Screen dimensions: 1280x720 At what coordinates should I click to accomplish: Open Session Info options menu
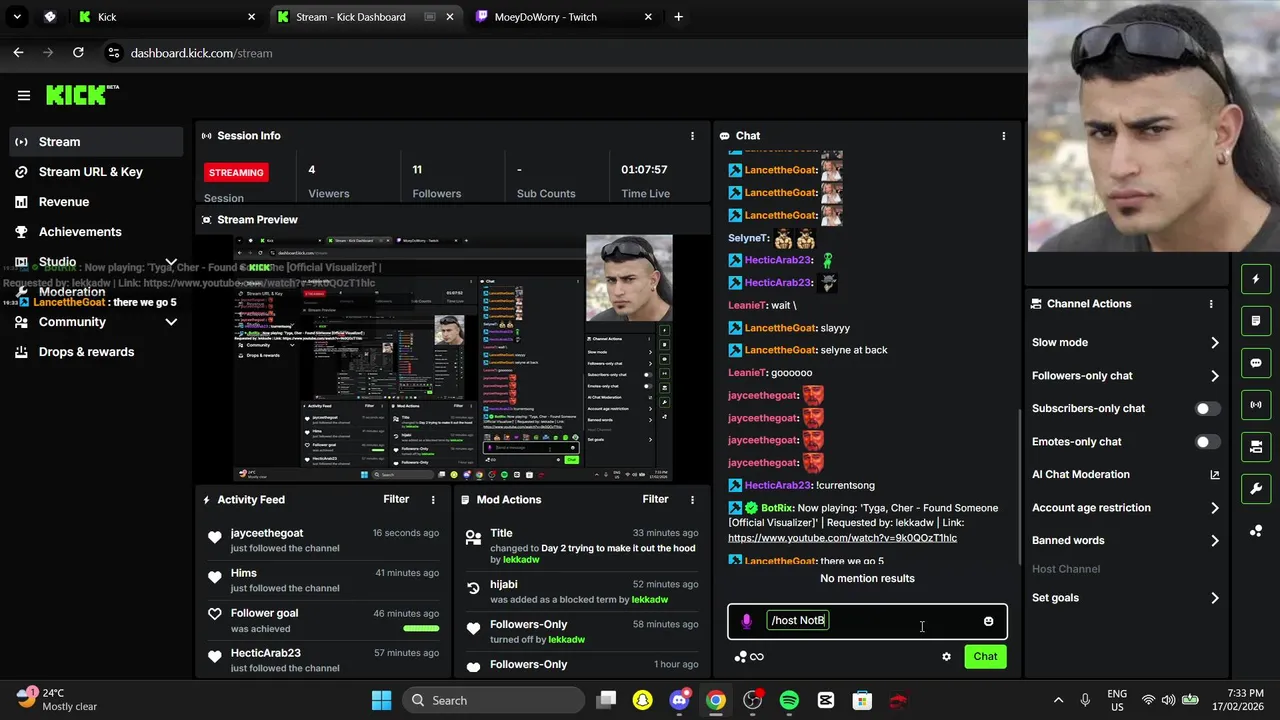692,136
